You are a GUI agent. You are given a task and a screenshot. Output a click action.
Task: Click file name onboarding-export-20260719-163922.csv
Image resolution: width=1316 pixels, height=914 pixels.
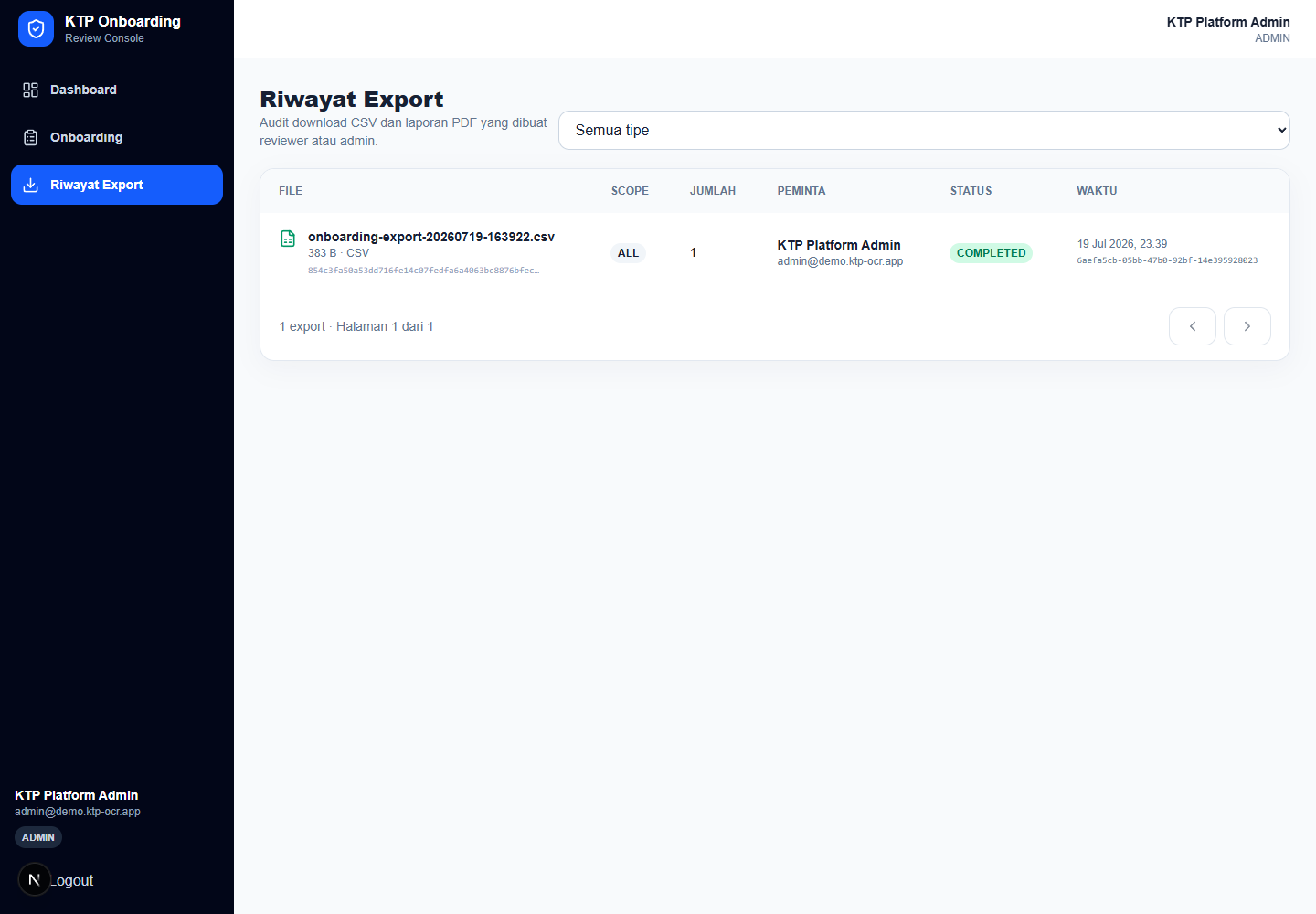431,237
